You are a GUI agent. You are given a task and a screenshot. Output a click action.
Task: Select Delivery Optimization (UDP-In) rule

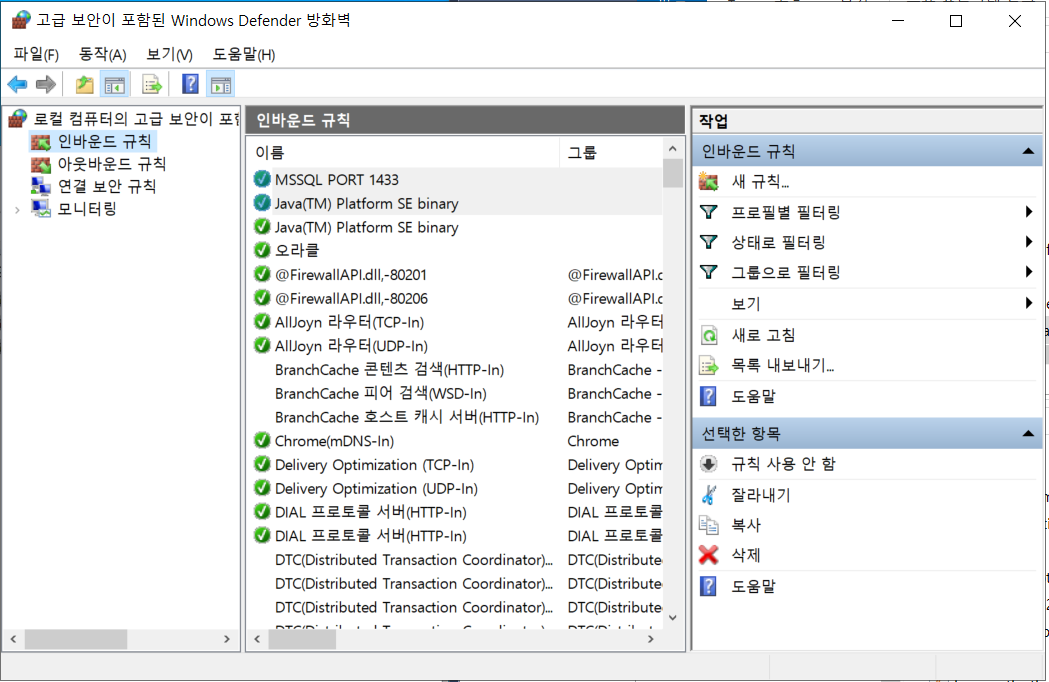pyautogui.click(x=376, y=489)
